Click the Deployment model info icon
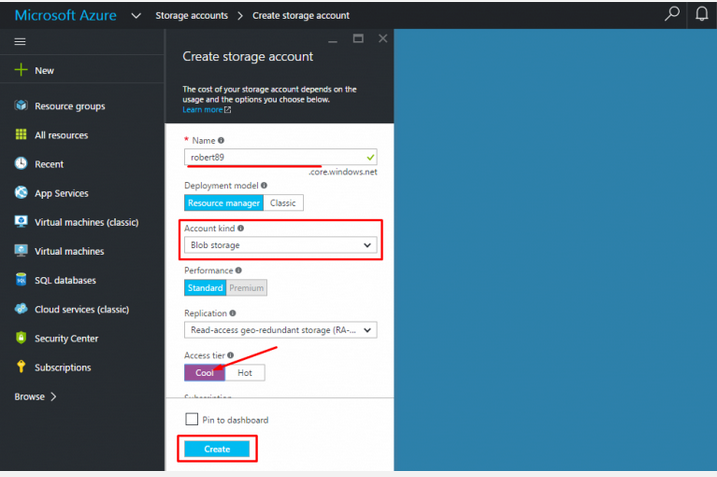This screenshot has width=717, height=477. [x=264, y=185]
